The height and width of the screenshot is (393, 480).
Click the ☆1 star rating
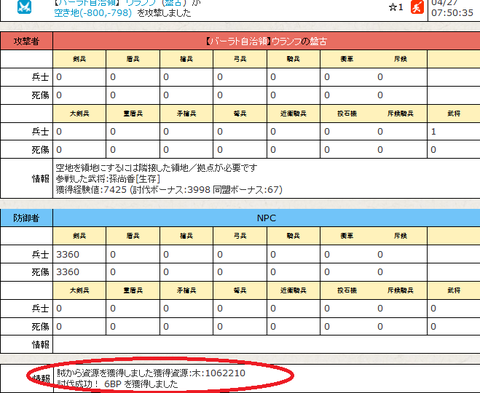point(396,7)
